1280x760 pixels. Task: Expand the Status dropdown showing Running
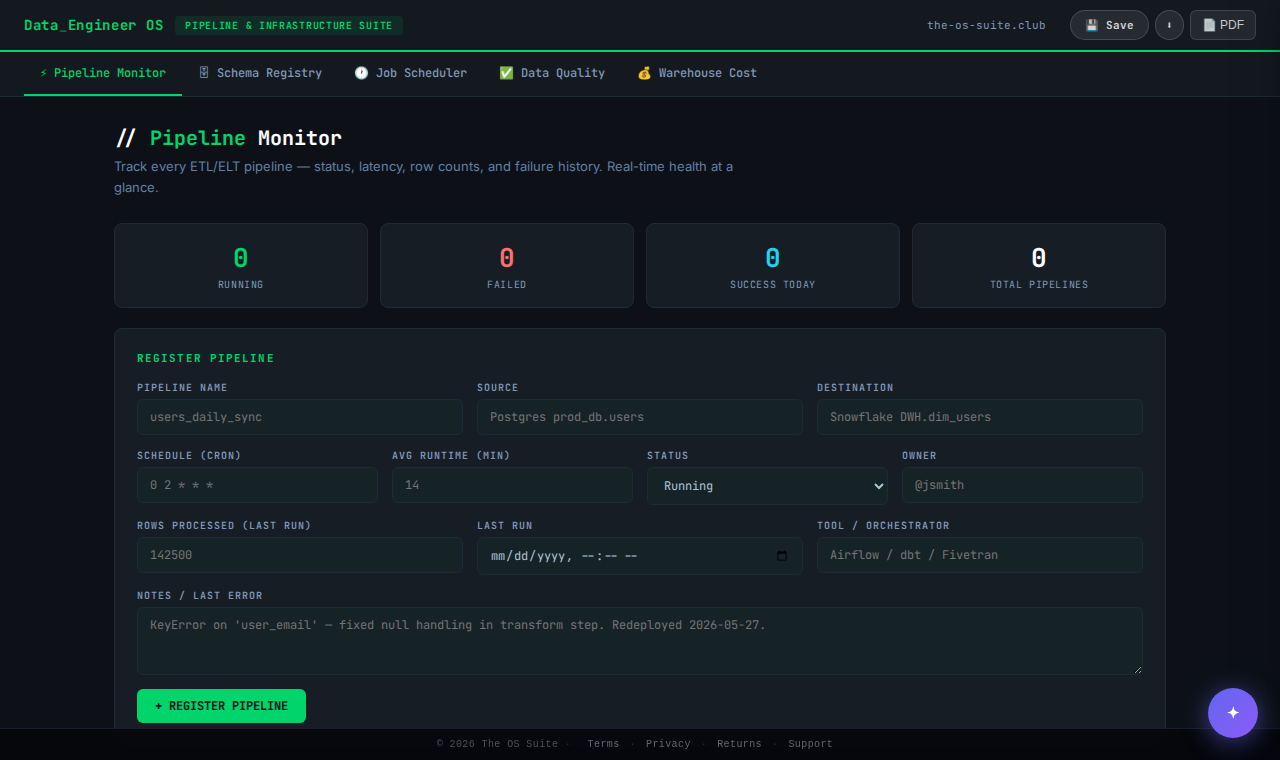pyautogui.click(x=767, y=486)
